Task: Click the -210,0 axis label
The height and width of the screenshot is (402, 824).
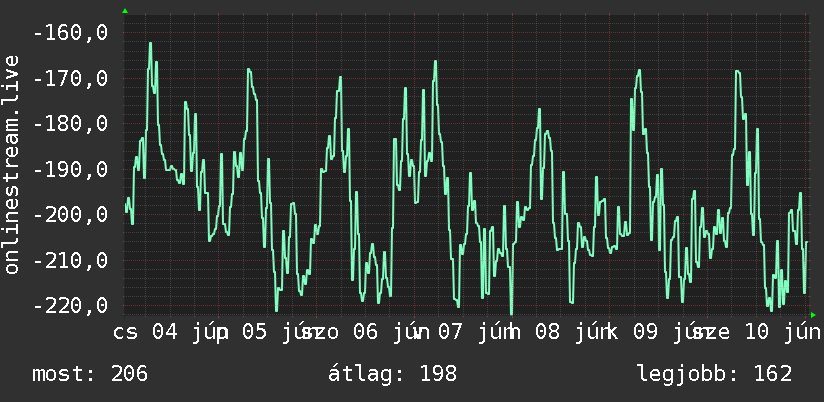Action: coord(70,261)
